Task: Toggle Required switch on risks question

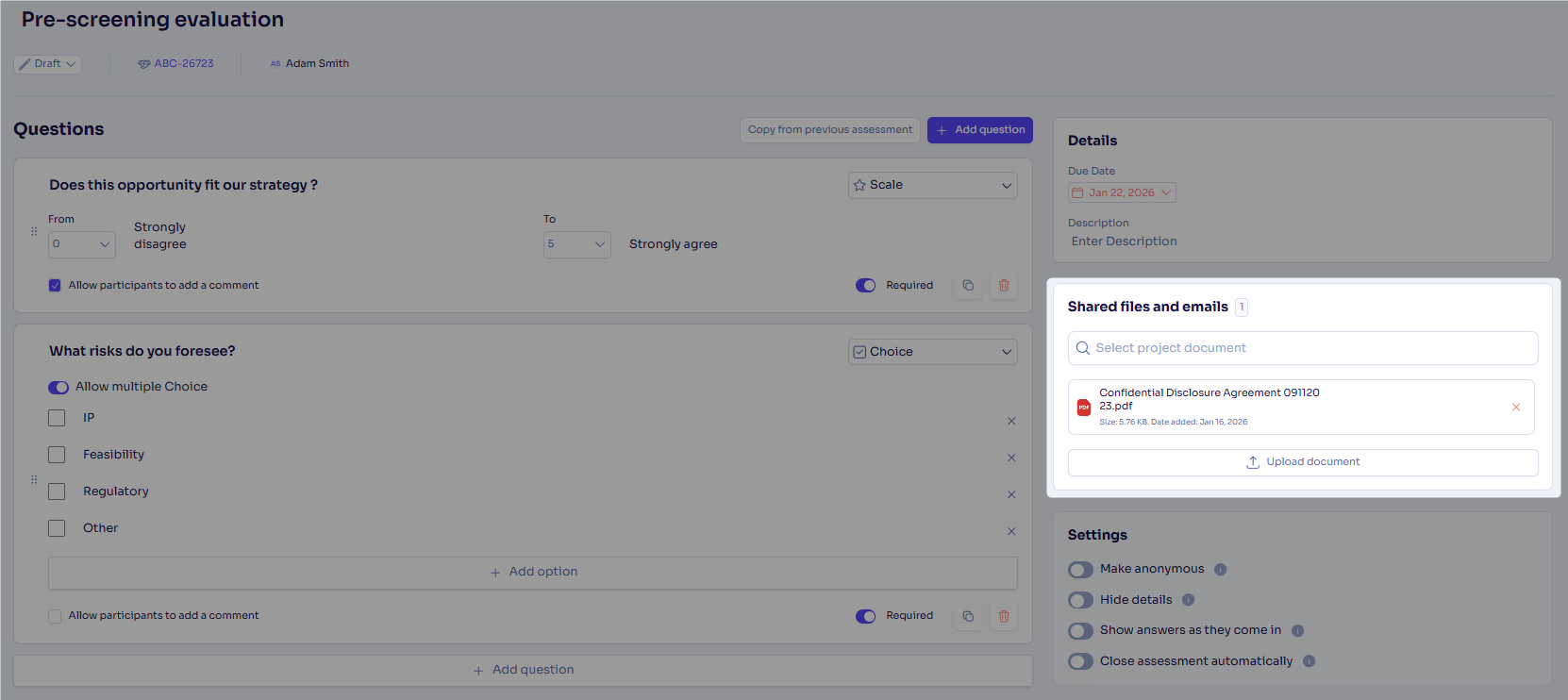Action: tap(865, 616)
